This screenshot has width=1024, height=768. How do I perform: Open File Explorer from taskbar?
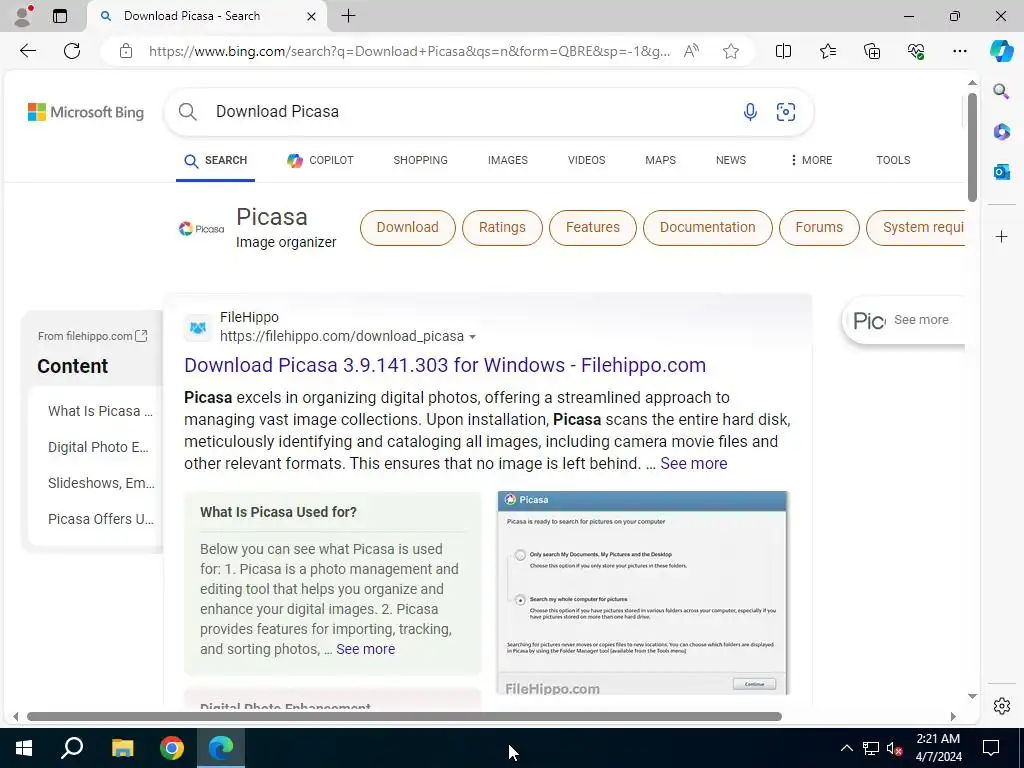point(122,748)
